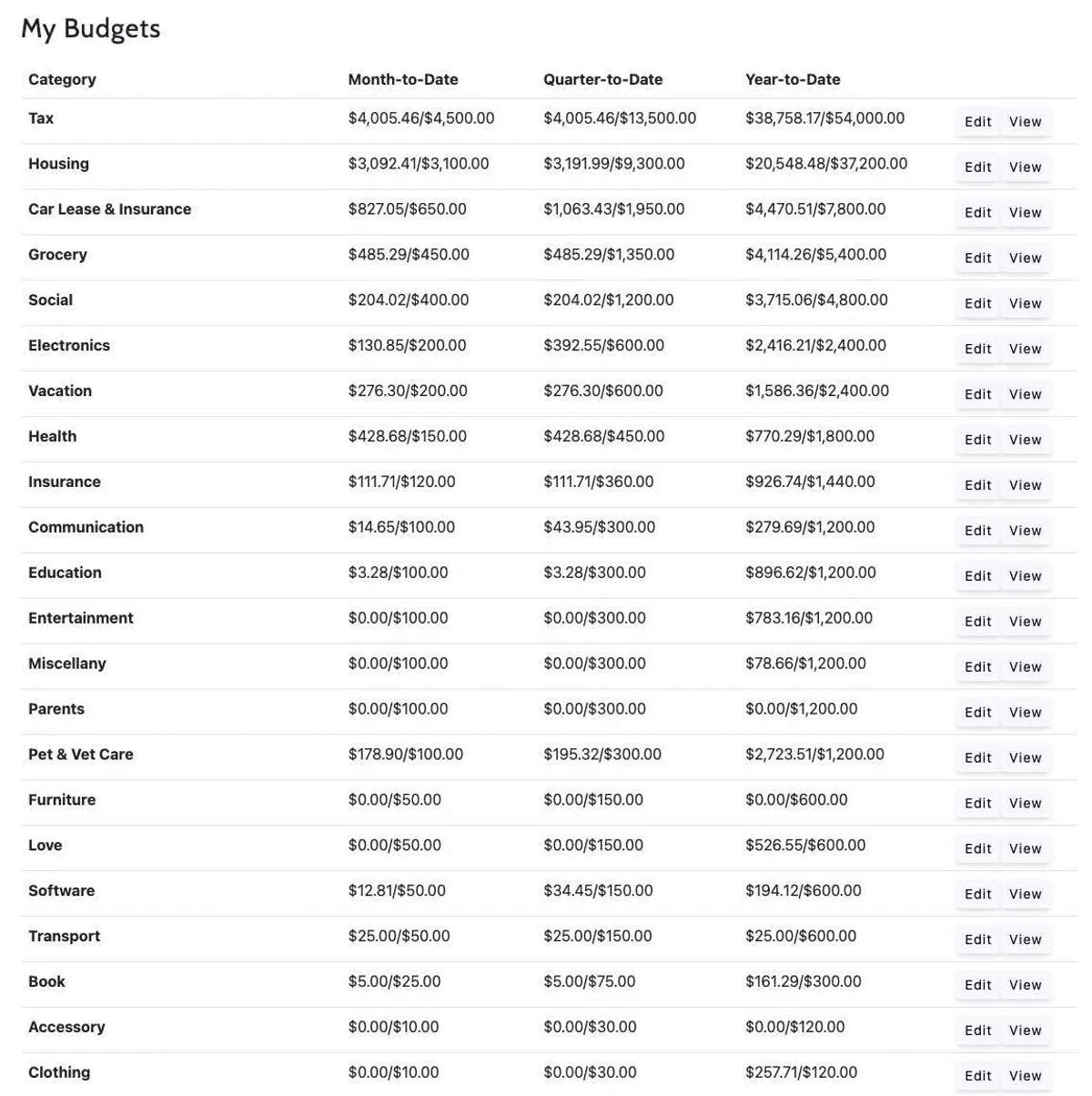View the Grocery budget
The height and width of the screenshot is (1096, 1092).
pos(1026,258)
